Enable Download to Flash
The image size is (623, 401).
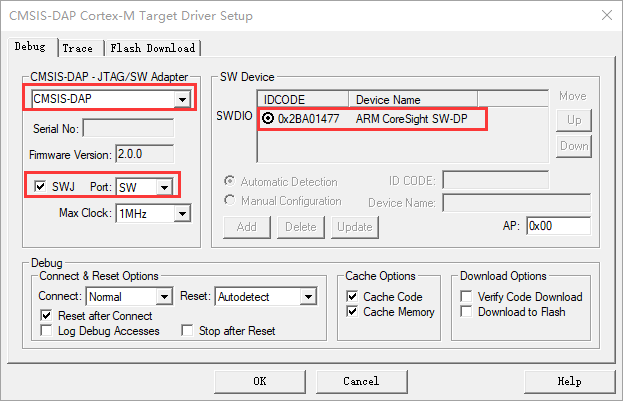click(x=467, y=312)
